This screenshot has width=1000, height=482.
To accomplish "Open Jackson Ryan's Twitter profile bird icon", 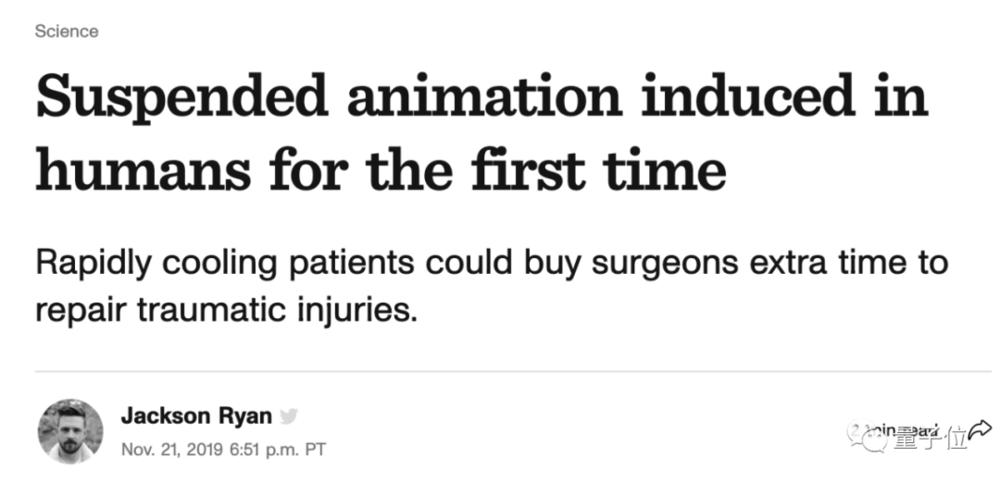I will coord(289,417).
